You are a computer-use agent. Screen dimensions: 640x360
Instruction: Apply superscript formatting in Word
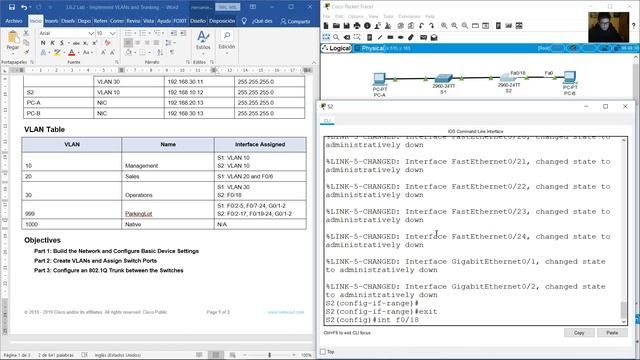(94, 43)
